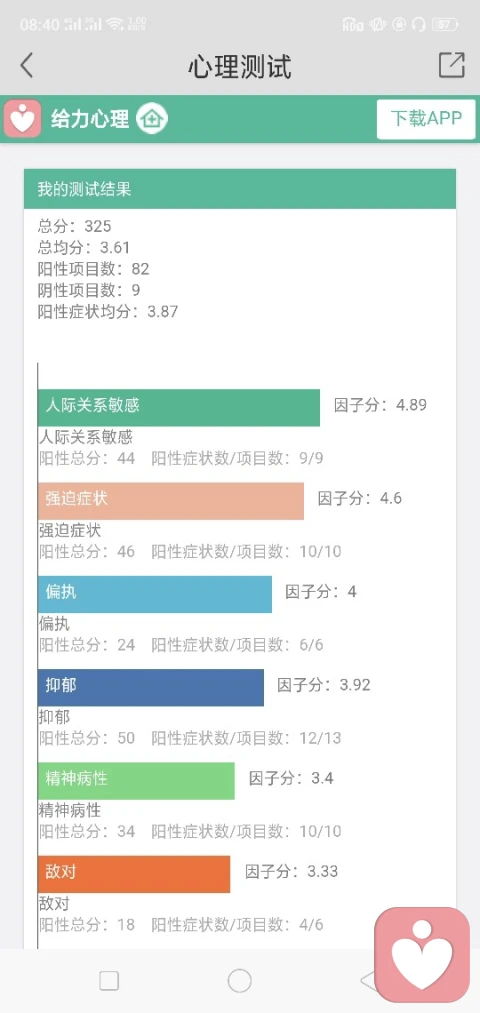Image resolution: width=480 pixels, height=1013 pixels.
Task: Tap the back arrow in header
Action: click(26, 66)
